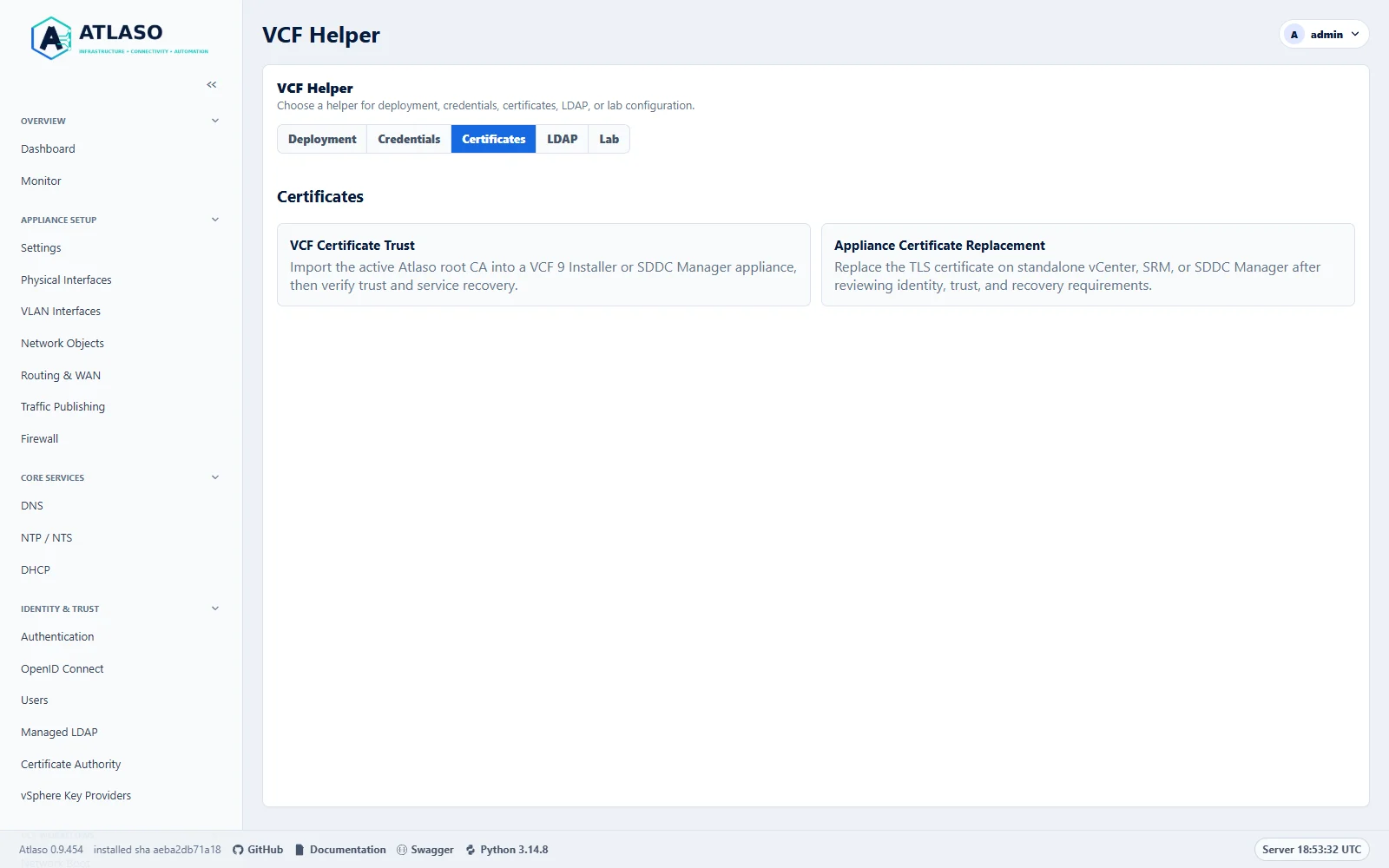Switch to the Deployment tab
The image size is (1389, 868).
322,139
